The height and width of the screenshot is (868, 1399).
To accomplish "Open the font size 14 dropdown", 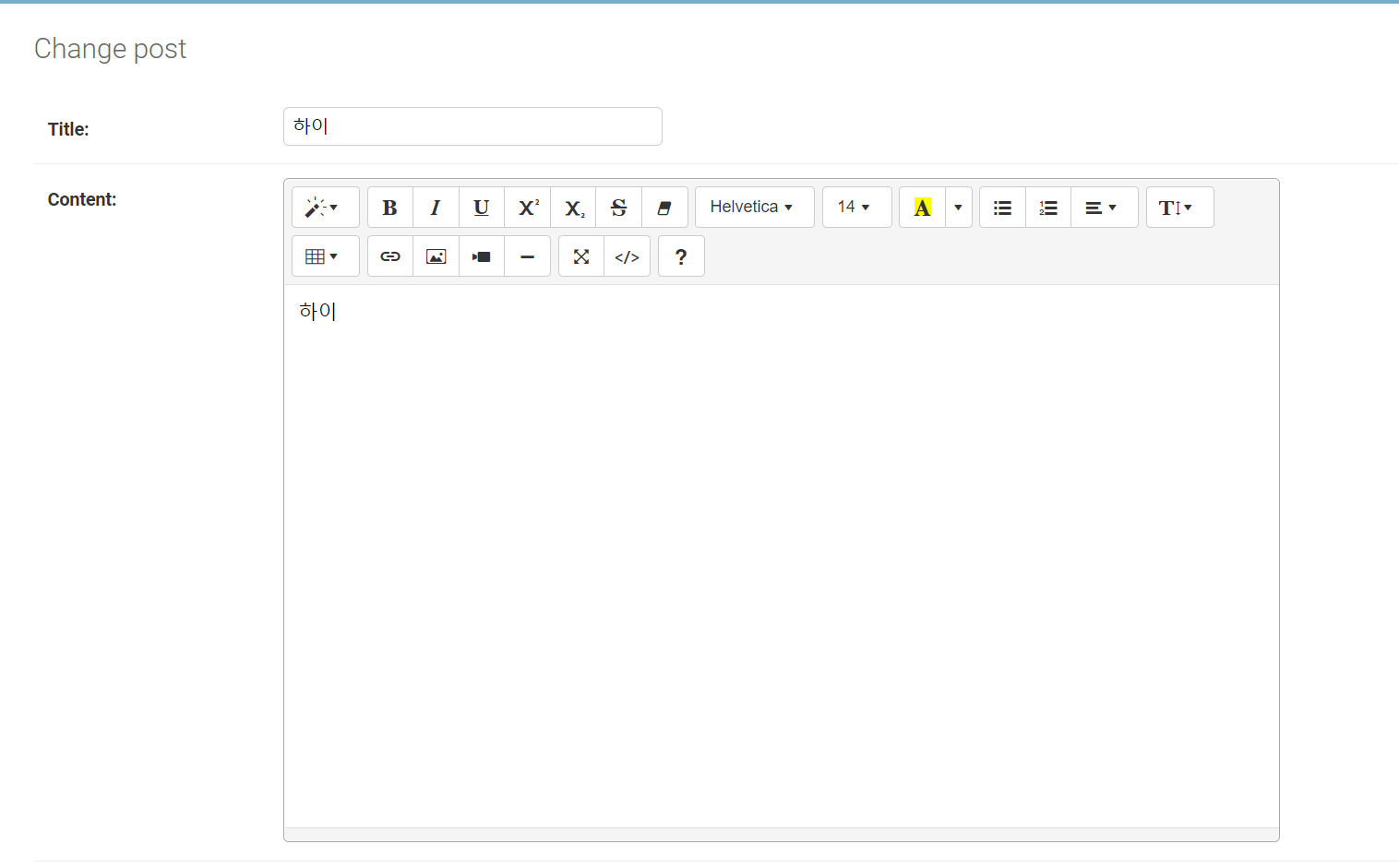I will click(856, 207).
